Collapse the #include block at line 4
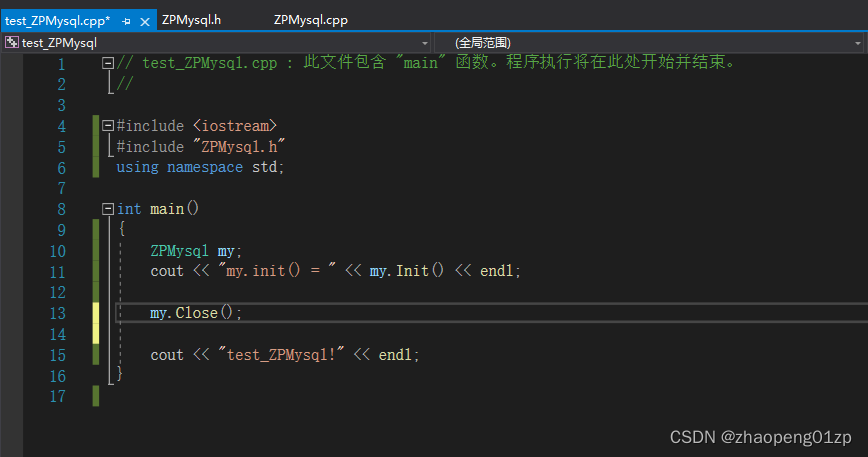Image resolution: width=868 pixels, height=457 pixels. (108, 126)
